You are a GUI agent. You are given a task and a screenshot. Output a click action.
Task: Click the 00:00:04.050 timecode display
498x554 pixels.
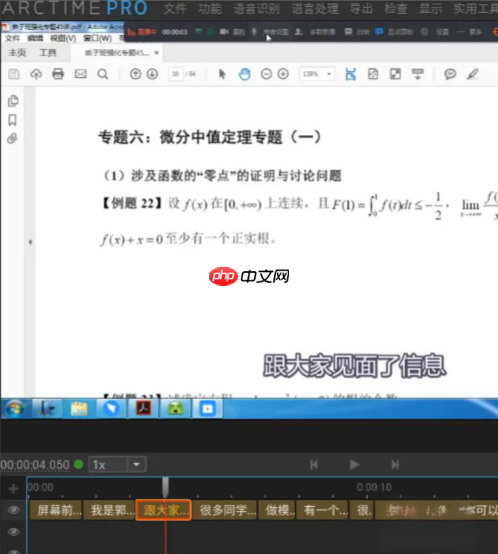35,464
